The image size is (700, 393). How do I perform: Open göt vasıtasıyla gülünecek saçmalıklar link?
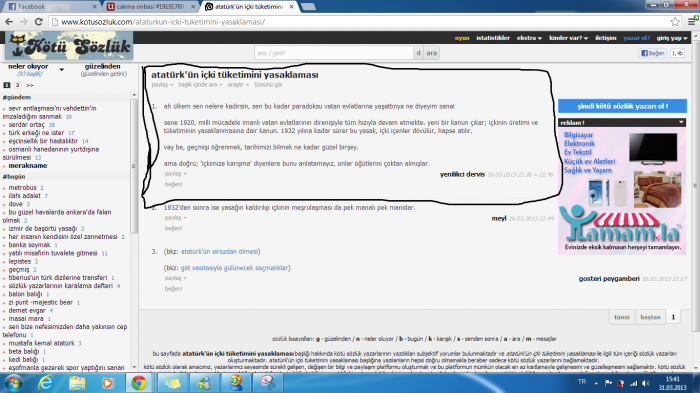point(234,268)
